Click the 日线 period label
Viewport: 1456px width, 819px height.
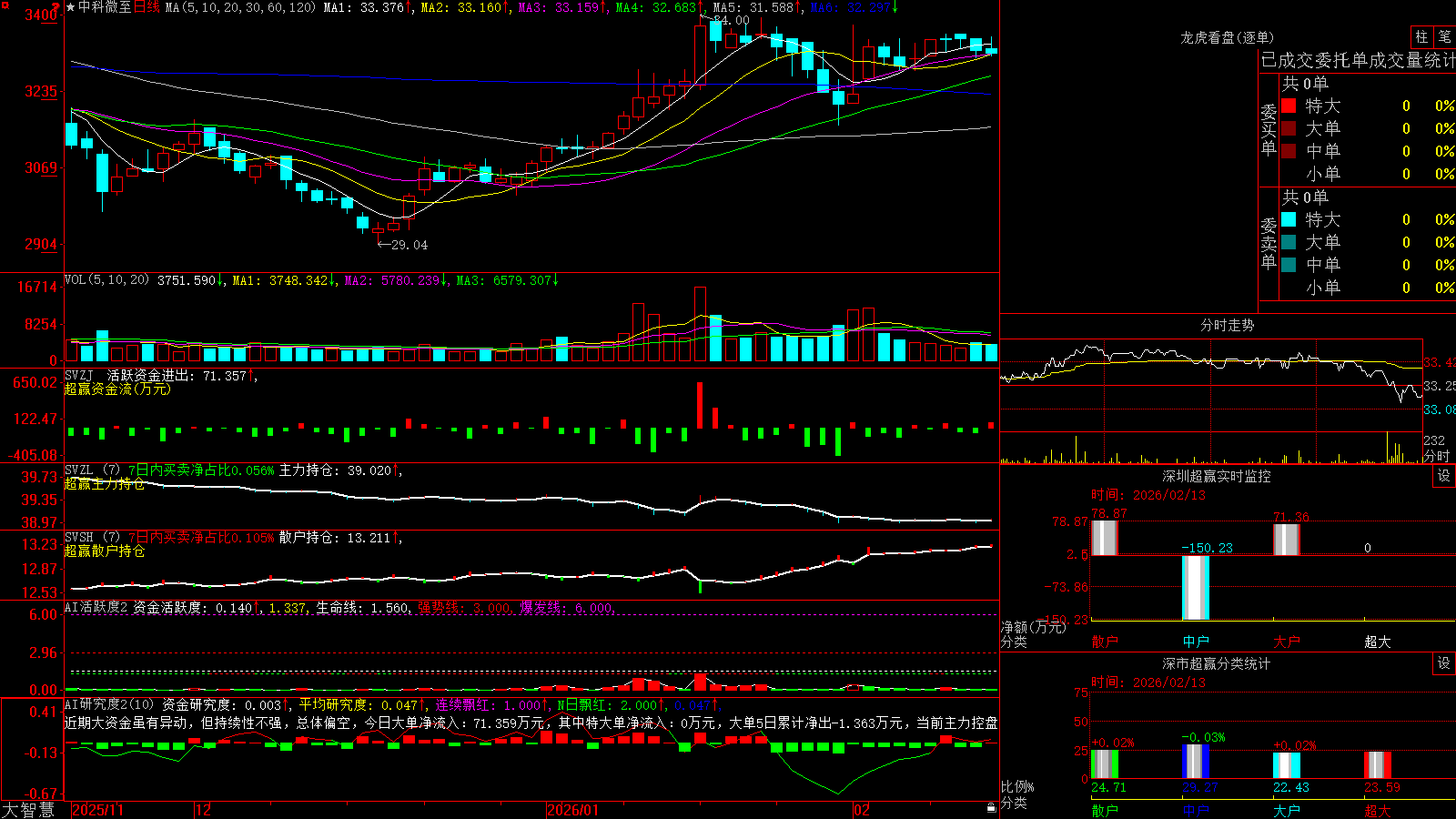(x=147, y=7)
